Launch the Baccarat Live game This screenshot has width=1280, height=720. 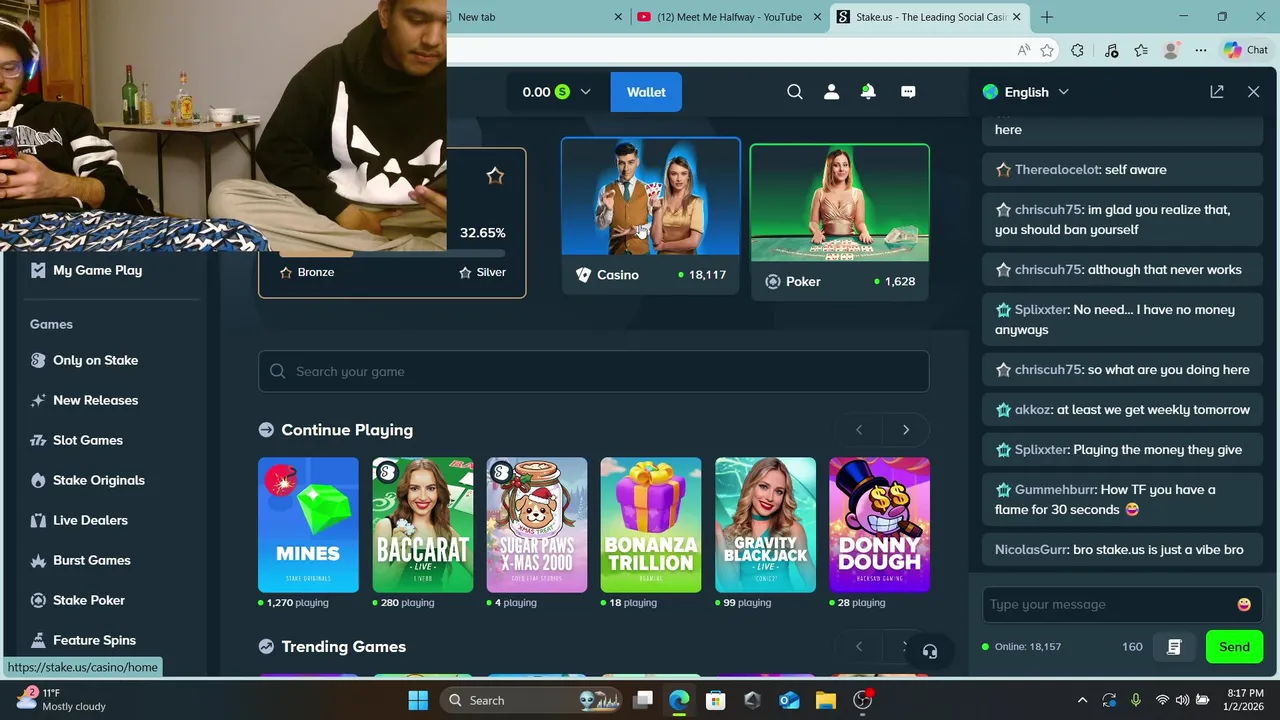click(x=423, y=525)
